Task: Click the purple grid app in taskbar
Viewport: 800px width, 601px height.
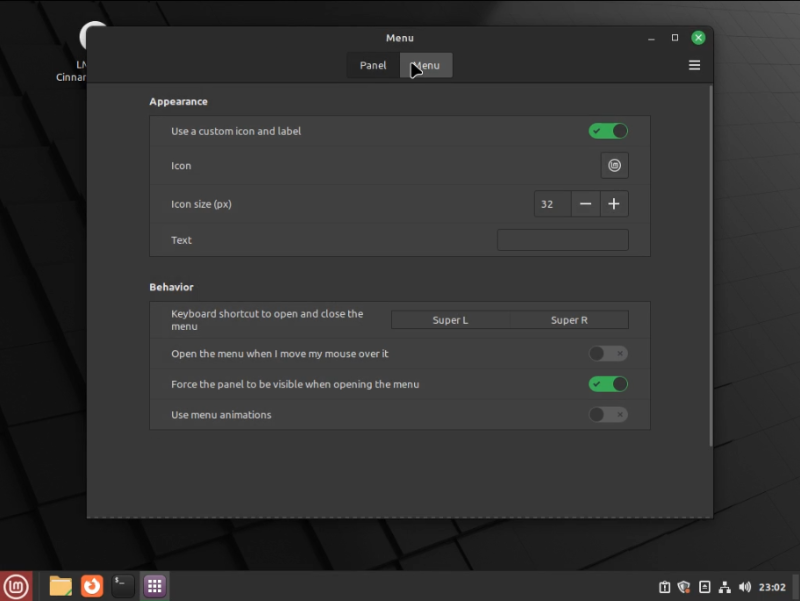Action: (154, 586)
